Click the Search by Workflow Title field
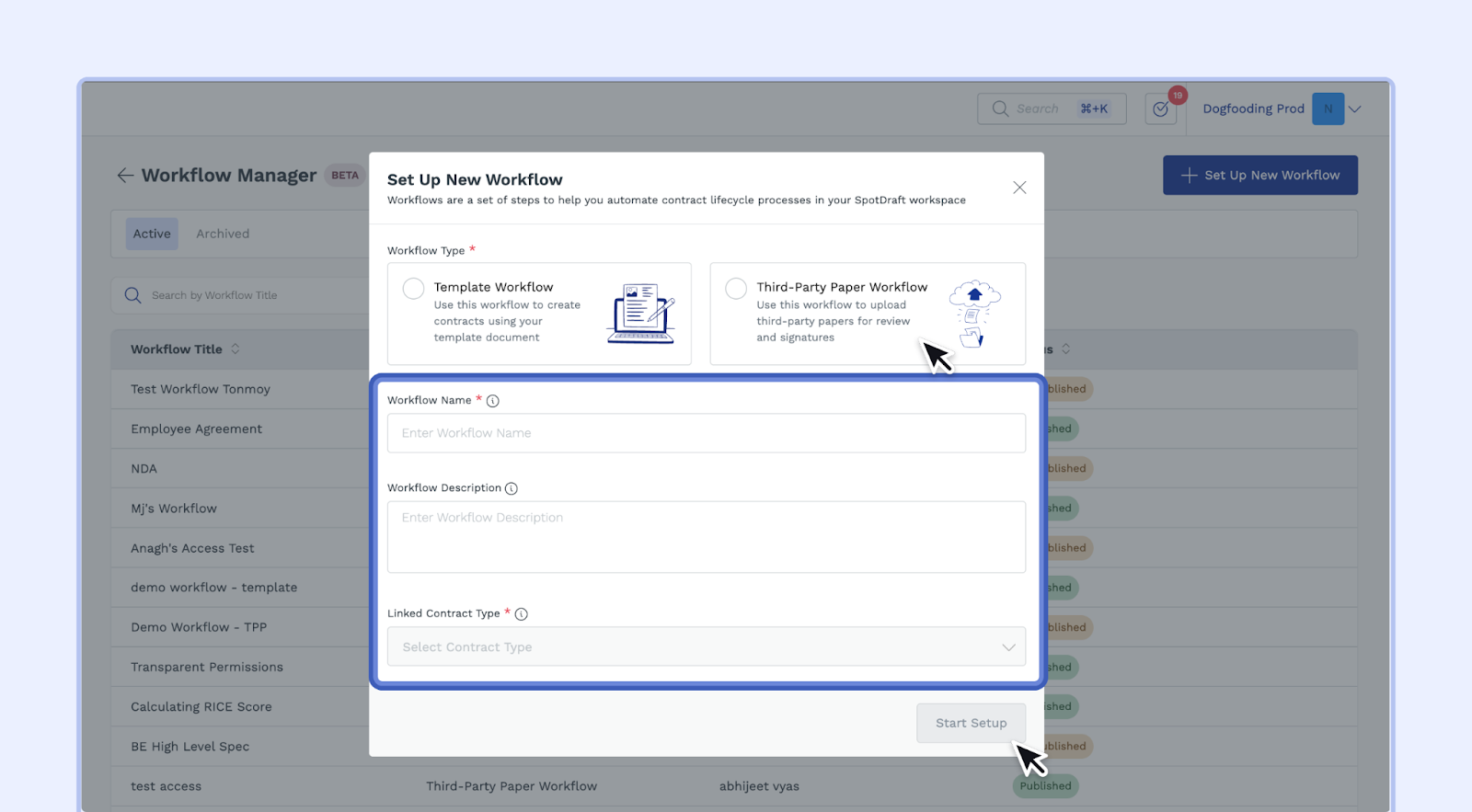Viewport: 1472px width, 812px height. [x=248, y=295]
